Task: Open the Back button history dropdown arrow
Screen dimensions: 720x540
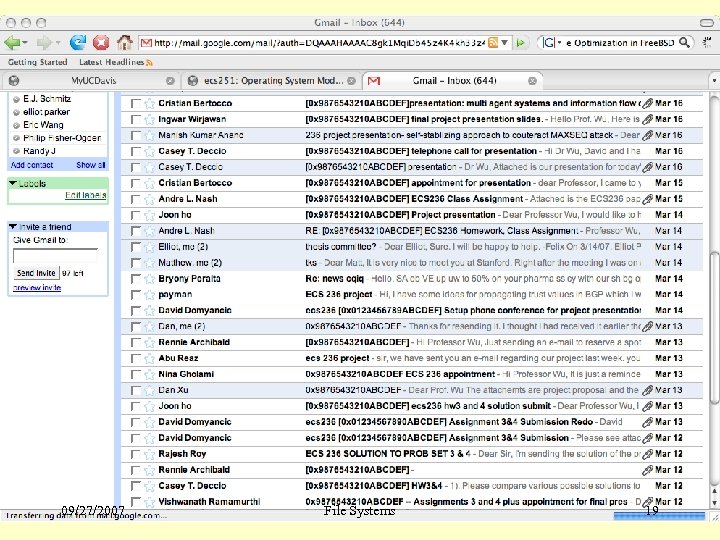Action: (25, 43)
